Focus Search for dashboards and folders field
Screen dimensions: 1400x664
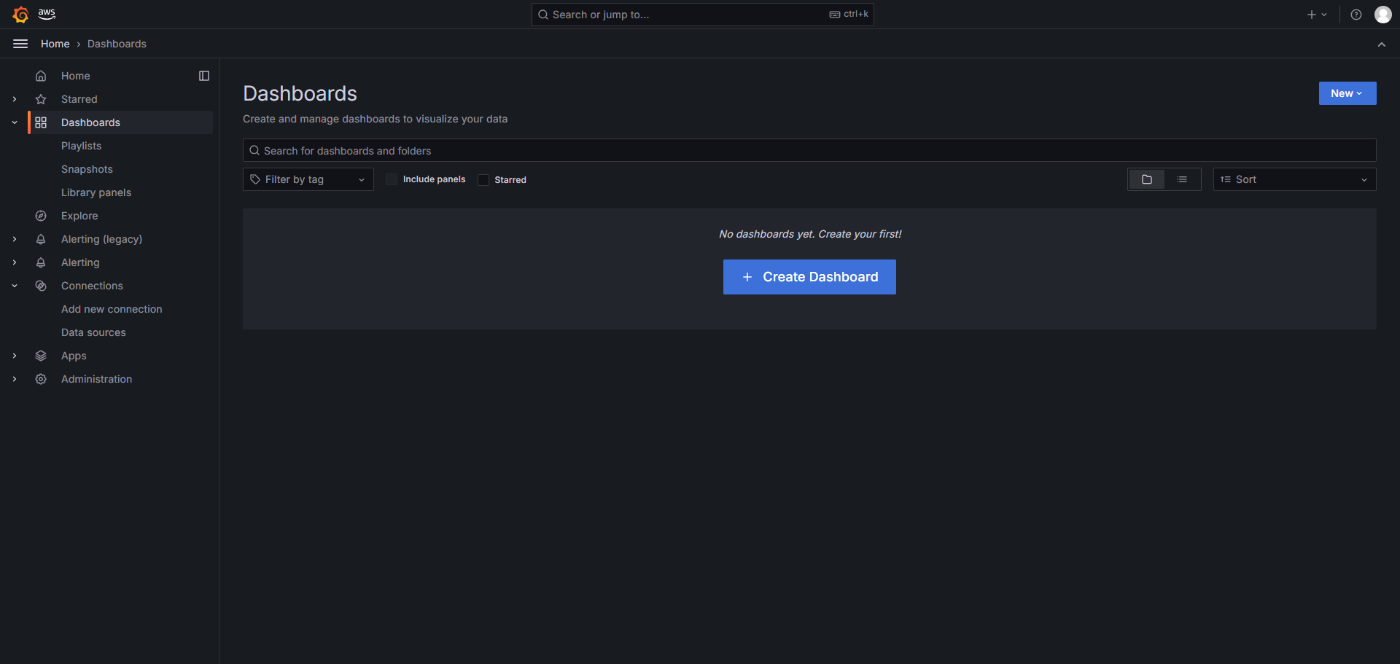tap(809, 150)
